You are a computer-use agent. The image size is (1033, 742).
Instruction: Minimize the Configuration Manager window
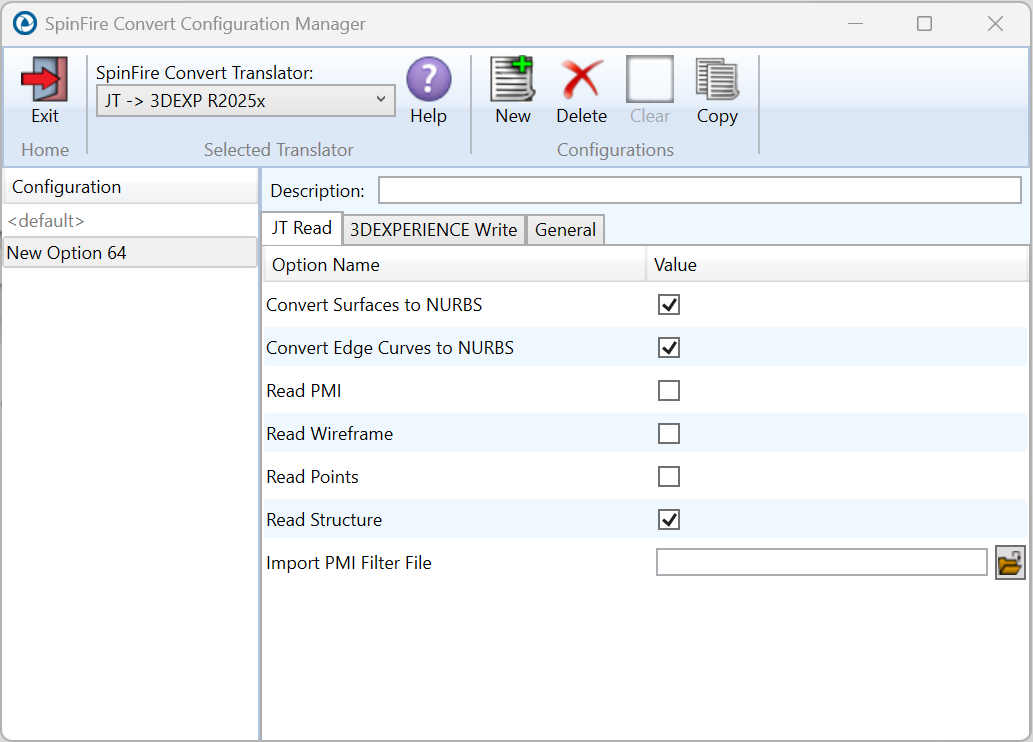click(x=855, y=24)
